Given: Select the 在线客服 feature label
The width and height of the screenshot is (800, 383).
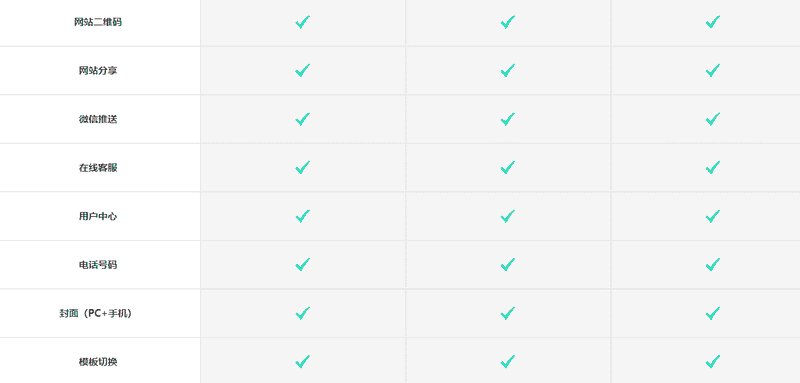Looking at the screenshot, I should point(98,168).
